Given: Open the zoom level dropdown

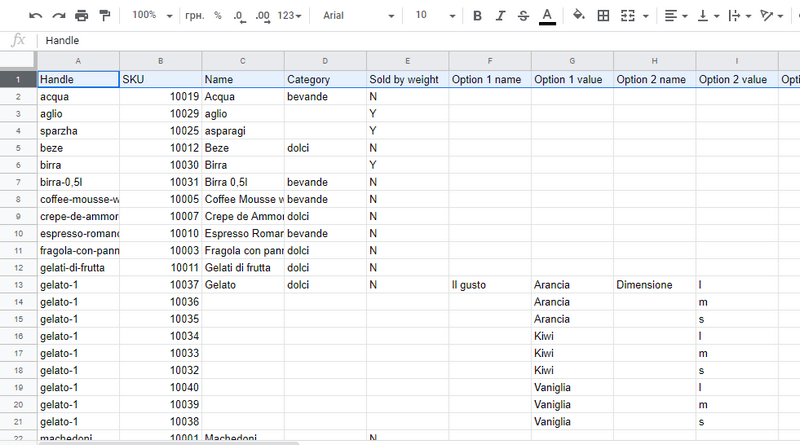Looking at the screenshot, I should (152, 16).
